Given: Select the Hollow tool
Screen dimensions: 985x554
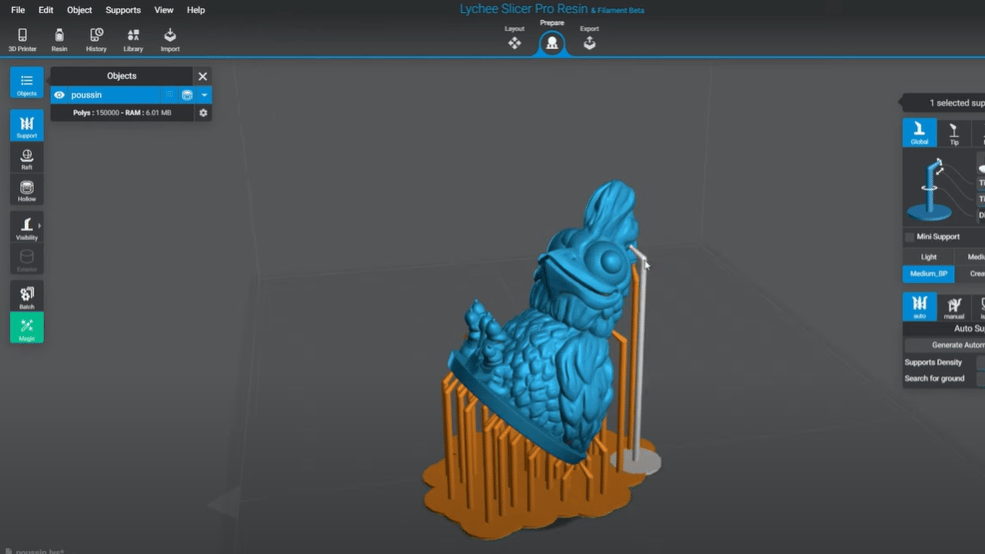Looking at the screenshot, I should pyautogui.click(x=27, y=190).
